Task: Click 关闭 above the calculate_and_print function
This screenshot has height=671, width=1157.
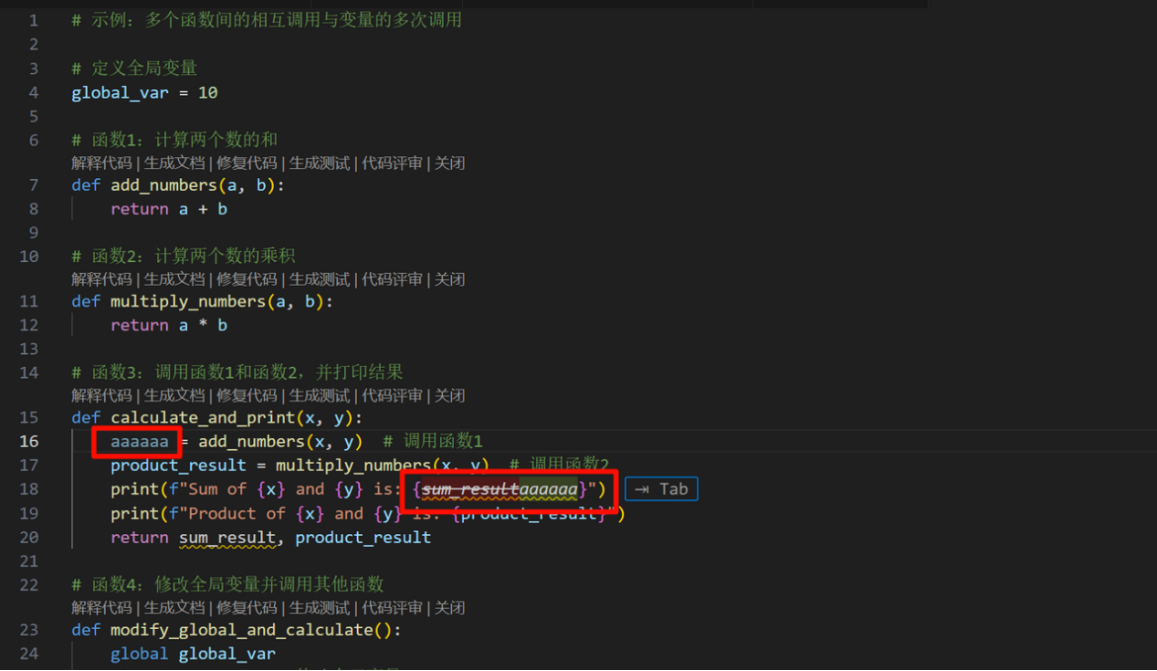Action: (449, 396)
